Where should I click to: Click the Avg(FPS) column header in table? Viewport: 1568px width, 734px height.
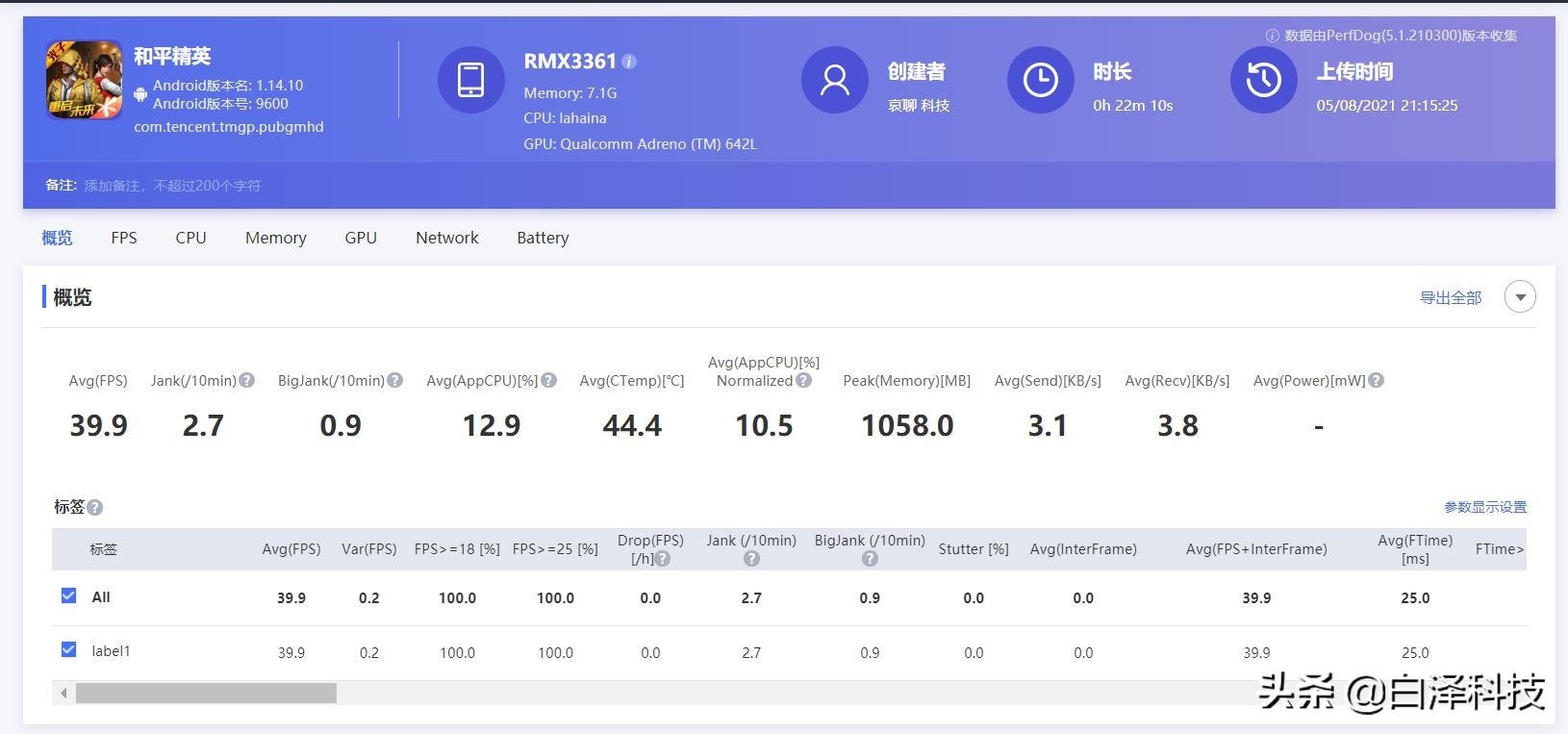click(x=291, y=549)
